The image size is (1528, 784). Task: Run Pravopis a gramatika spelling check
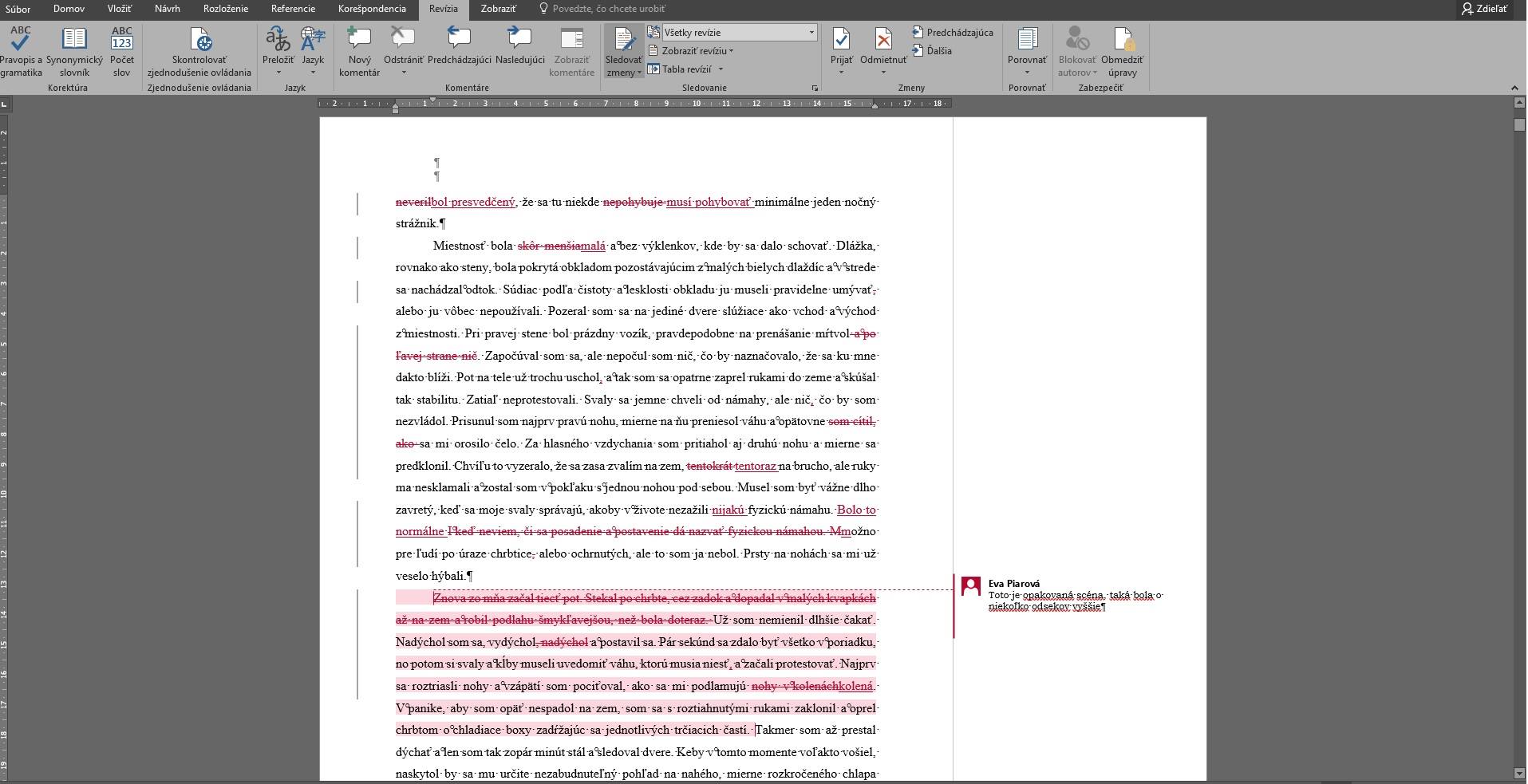pyautogui.click(x=21, y=51)
